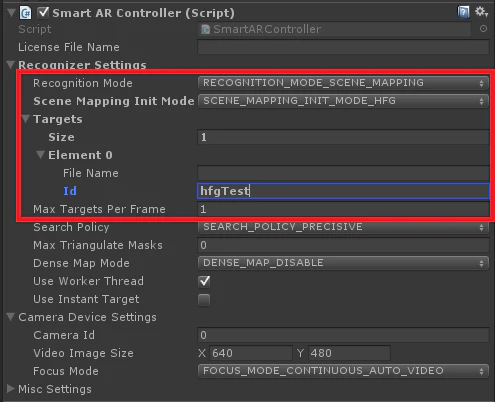Screen dimensions: 495x402
Task: Click the Max Targets Per Frame field
Action: pos(343,209)
